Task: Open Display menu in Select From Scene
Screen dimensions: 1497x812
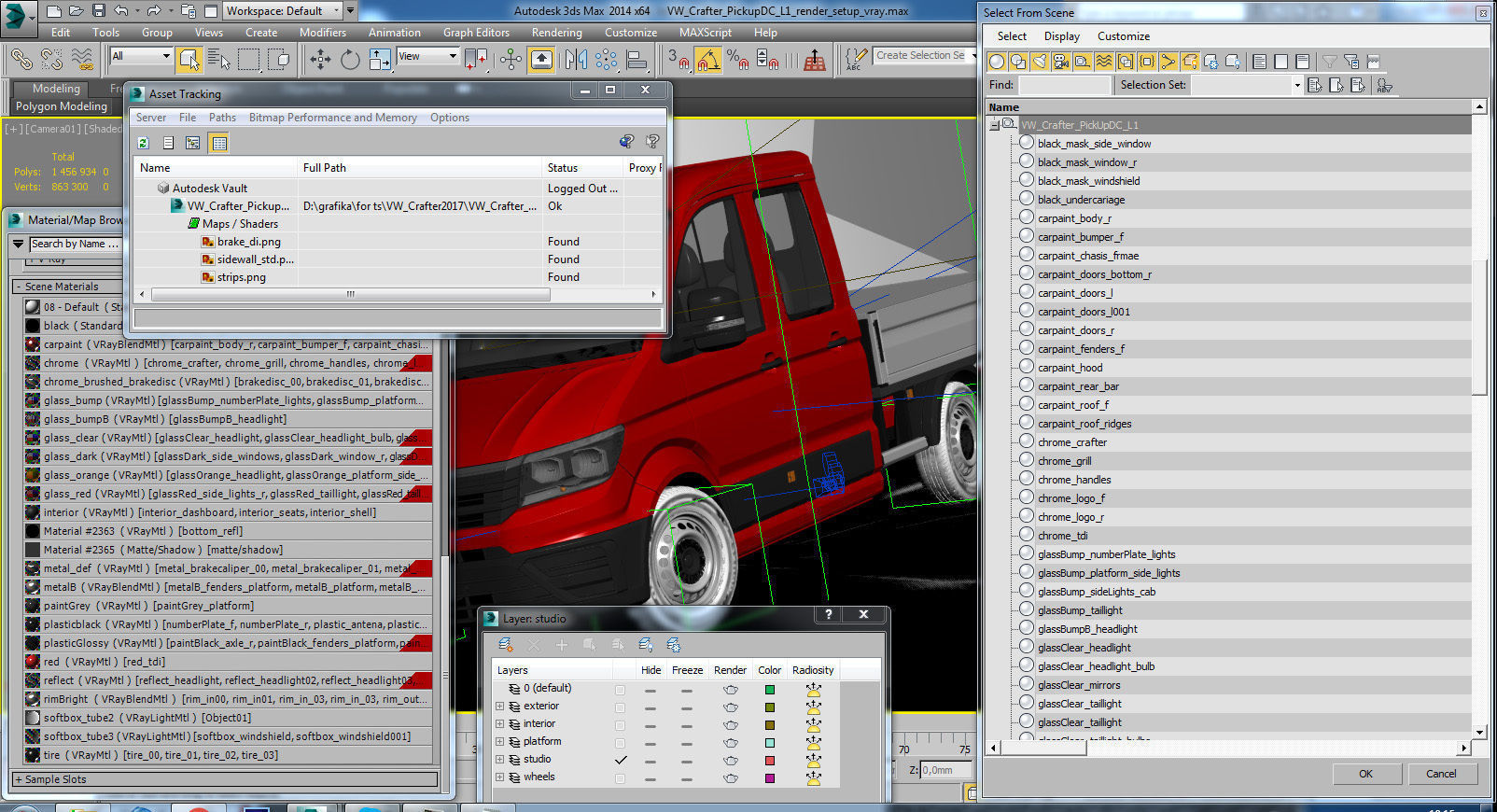Action: (x=1062, y=36)
